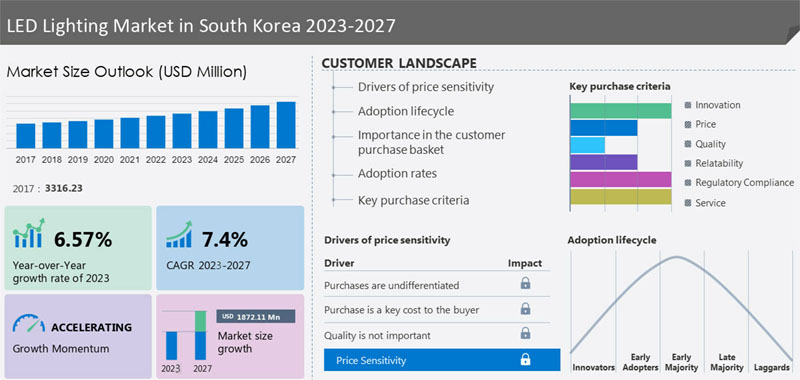Viewport: 800px width, 380px height.
Task: Click the Key purchase criteria chart title
Action: tap(620, 87)
